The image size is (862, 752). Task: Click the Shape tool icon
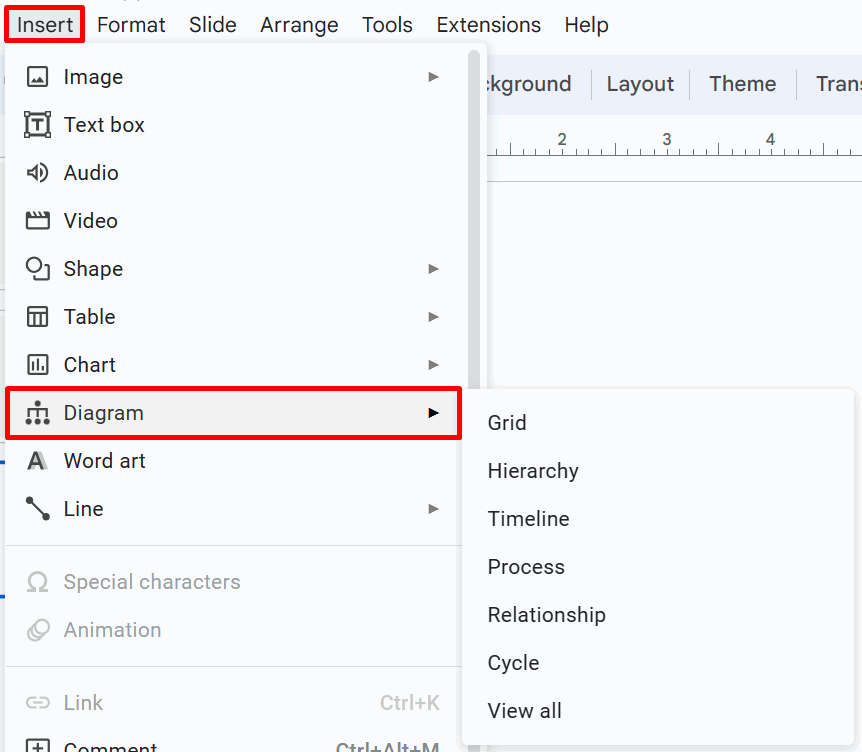[37, 268]
